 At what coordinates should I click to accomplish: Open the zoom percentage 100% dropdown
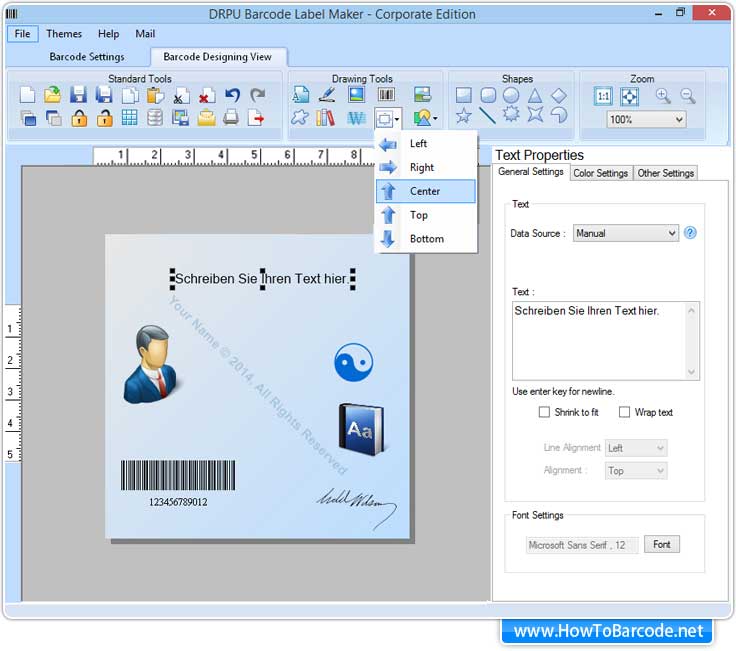click(646, 119)
